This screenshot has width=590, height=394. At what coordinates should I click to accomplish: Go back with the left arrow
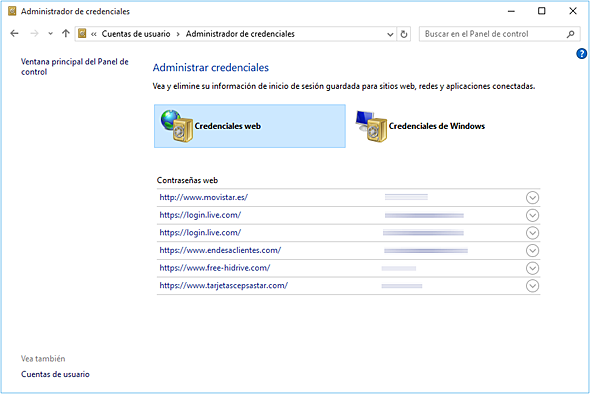pos(14,34)
